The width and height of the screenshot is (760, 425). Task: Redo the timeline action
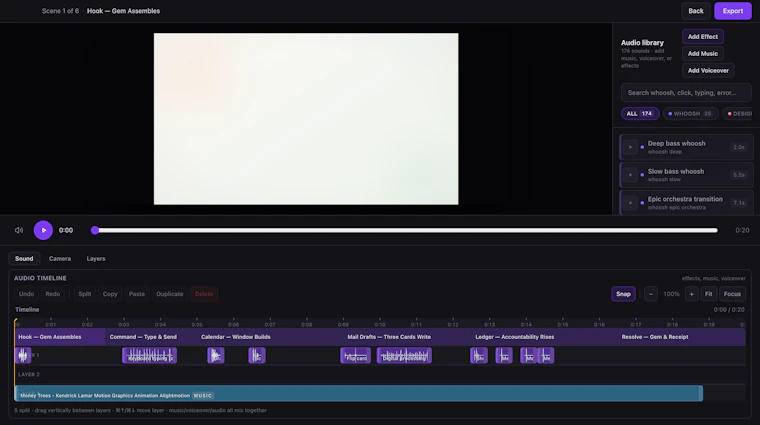point(53,294)
